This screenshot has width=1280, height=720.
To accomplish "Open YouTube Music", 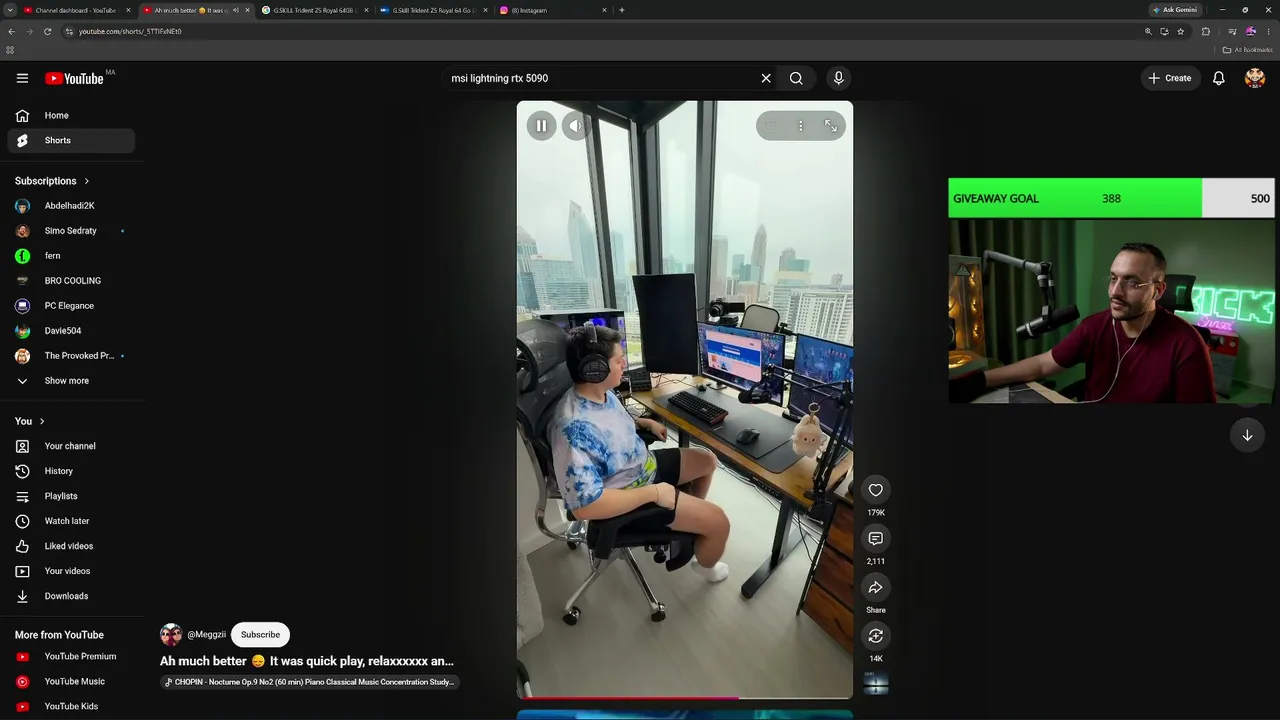I will 71,682.
